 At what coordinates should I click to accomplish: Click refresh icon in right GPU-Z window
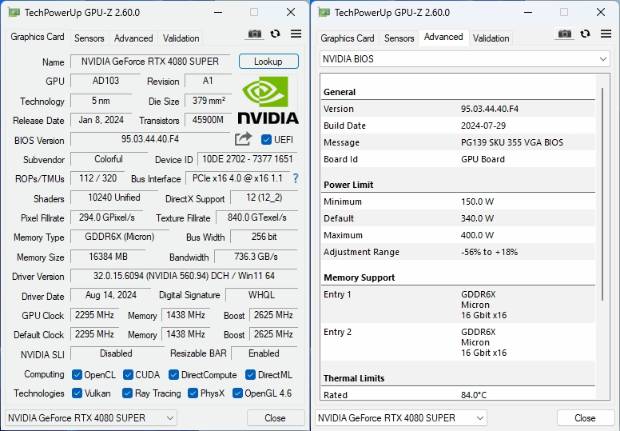[x=585, y=34]
